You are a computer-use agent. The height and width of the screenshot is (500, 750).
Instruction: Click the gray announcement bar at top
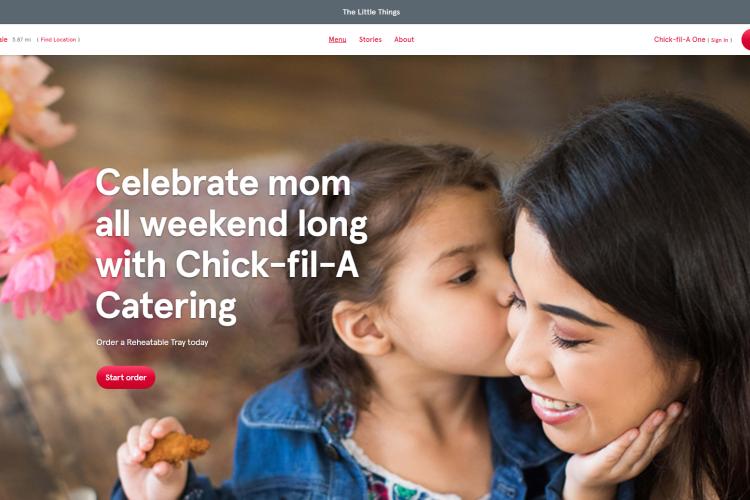coord(375,12)
